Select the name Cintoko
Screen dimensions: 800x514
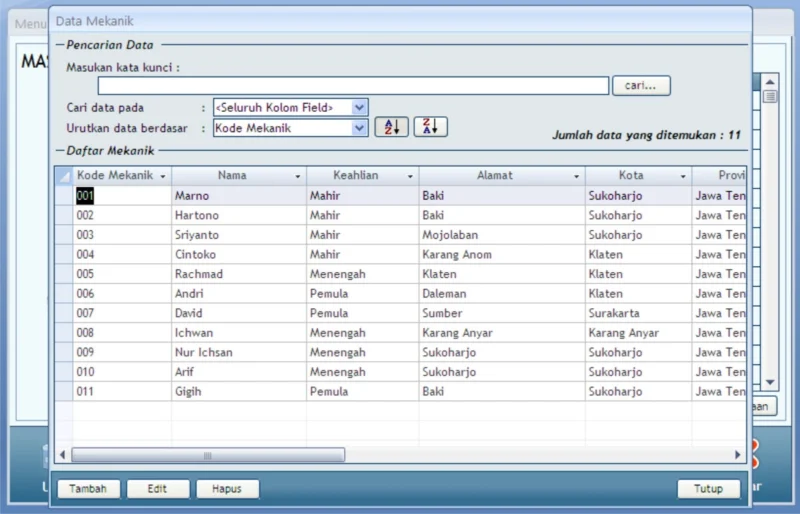pos(195,254)
